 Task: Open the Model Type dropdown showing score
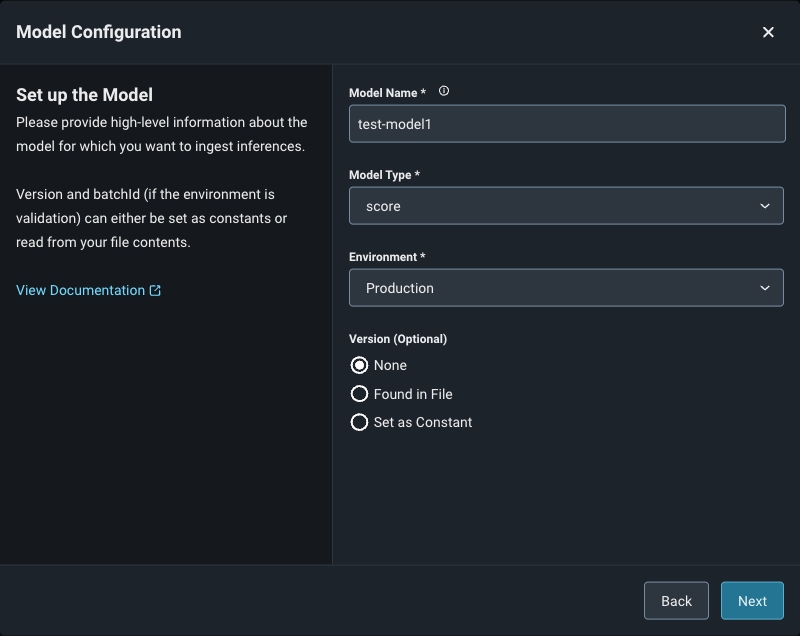566,206
